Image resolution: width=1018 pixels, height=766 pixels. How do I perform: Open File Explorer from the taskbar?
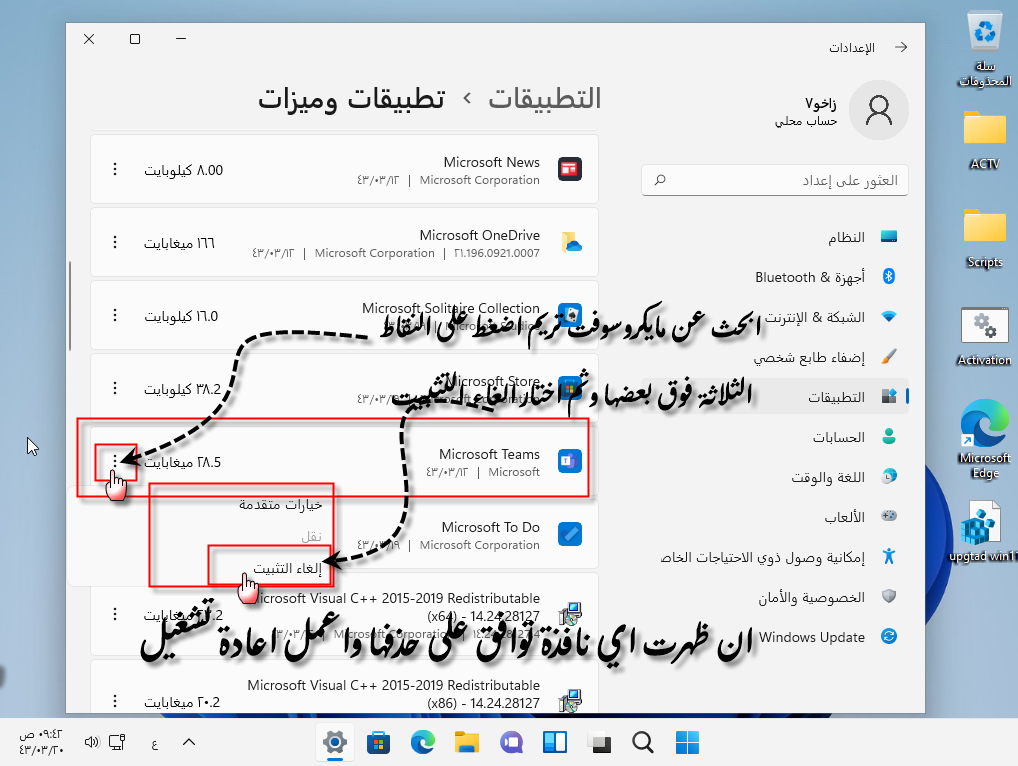(x=467, y=742)
